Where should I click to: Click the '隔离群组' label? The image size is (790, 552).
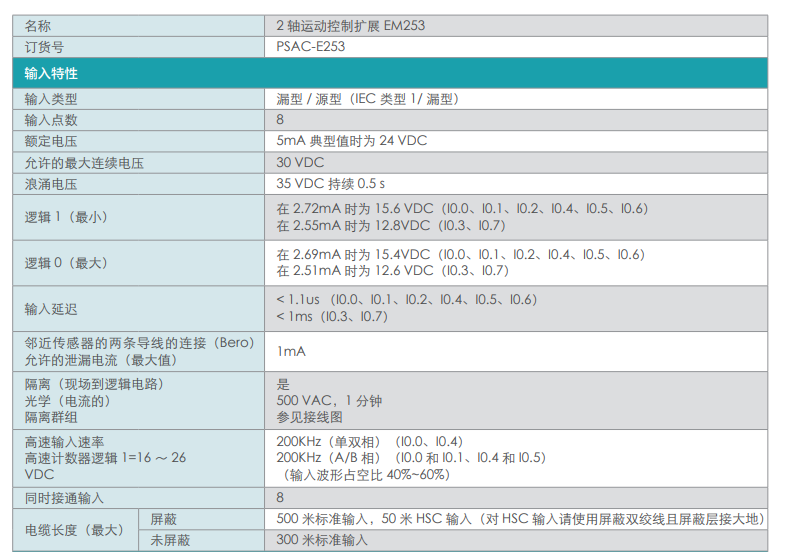pos(51,418)
